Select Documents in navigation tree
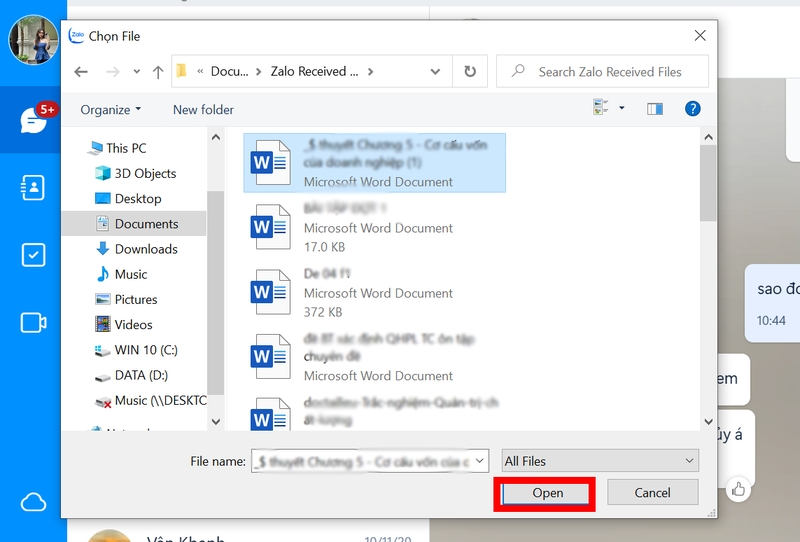Screen dimensions: 800x542 (134, 224)
